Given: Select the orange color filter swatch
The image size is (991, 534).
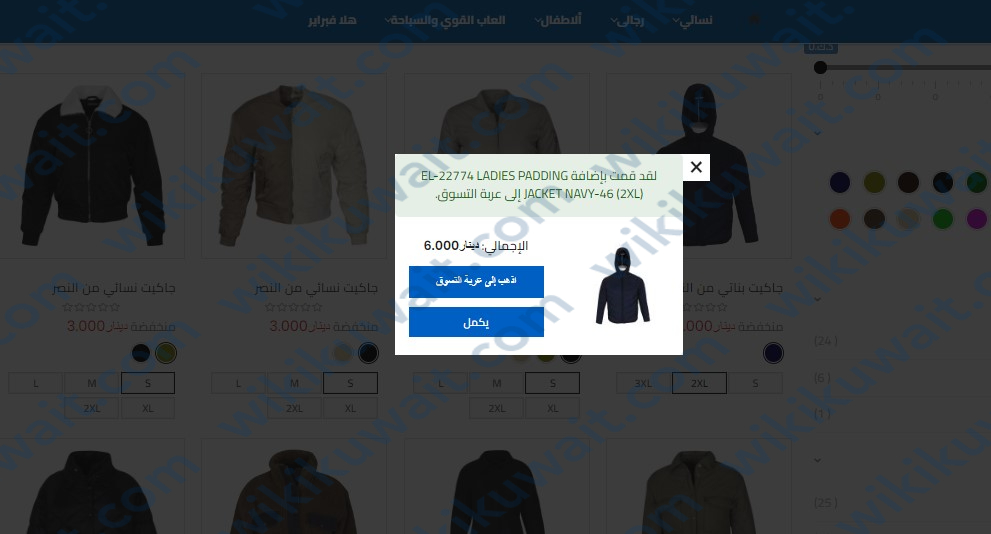Looking at the screenshot, I should point(839,219).
